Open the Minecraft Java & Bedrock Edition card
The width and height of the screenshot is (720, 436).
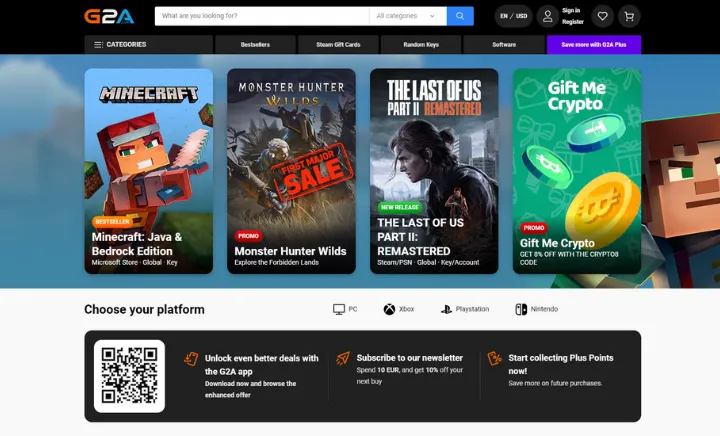[149, 171]
